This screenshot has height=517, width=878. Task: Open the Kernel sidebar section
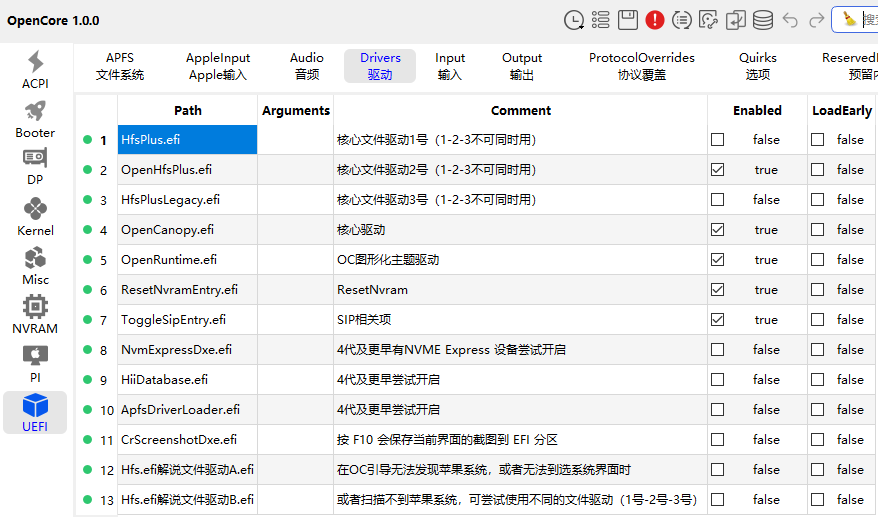point(35,217)
